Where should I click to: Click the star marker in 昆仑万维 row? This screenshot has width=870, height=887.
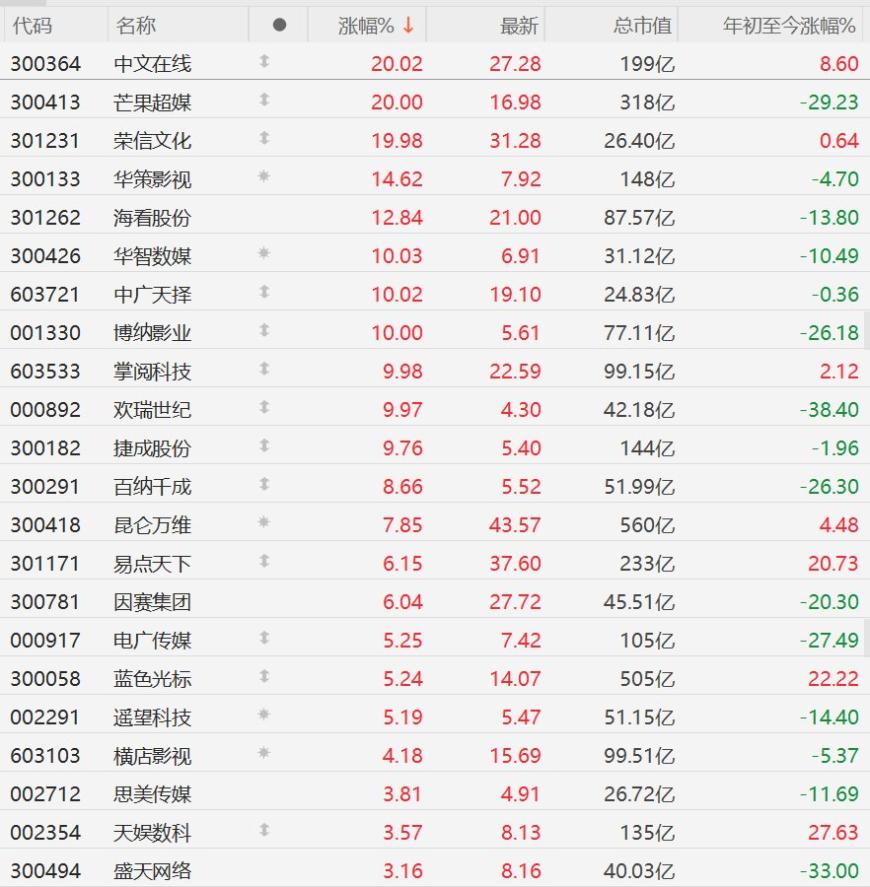264,522
